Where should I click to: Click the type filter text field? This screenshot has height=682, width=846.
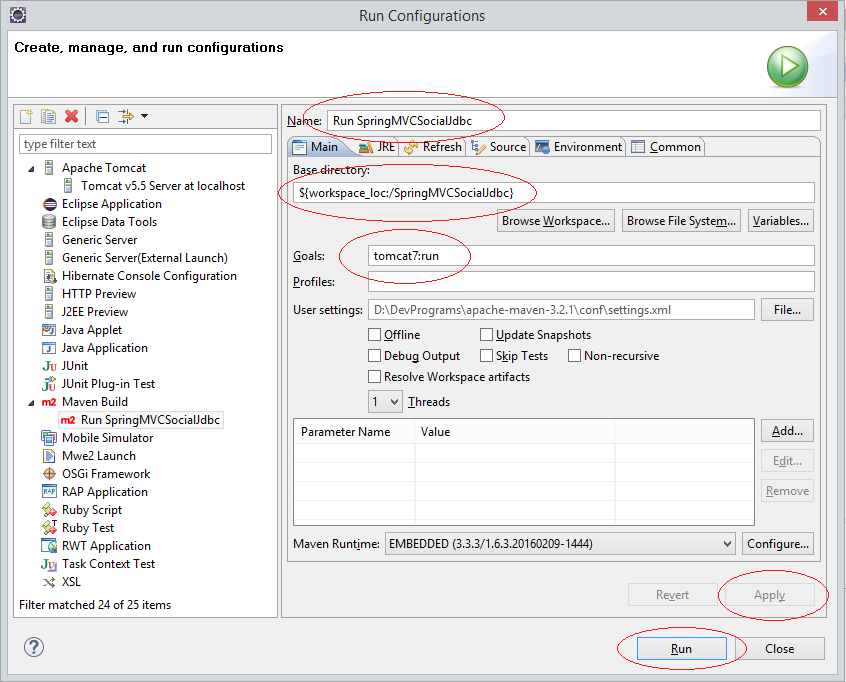145,144
